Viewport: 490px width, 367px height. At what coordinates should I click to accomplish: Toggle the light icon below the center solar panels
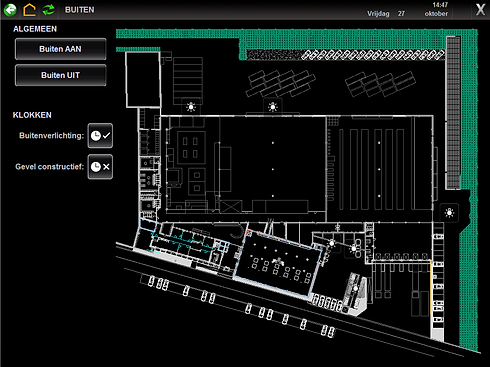[273, 107]
